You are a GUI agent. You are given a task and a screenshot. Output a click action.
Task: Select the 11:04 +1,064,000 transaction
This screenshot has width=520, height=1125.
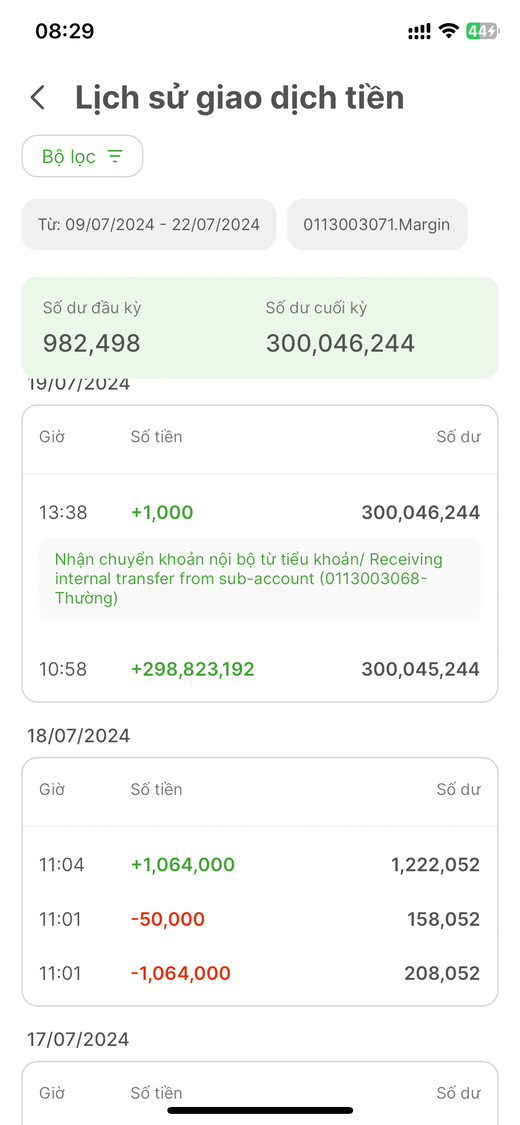pos(260,865)
